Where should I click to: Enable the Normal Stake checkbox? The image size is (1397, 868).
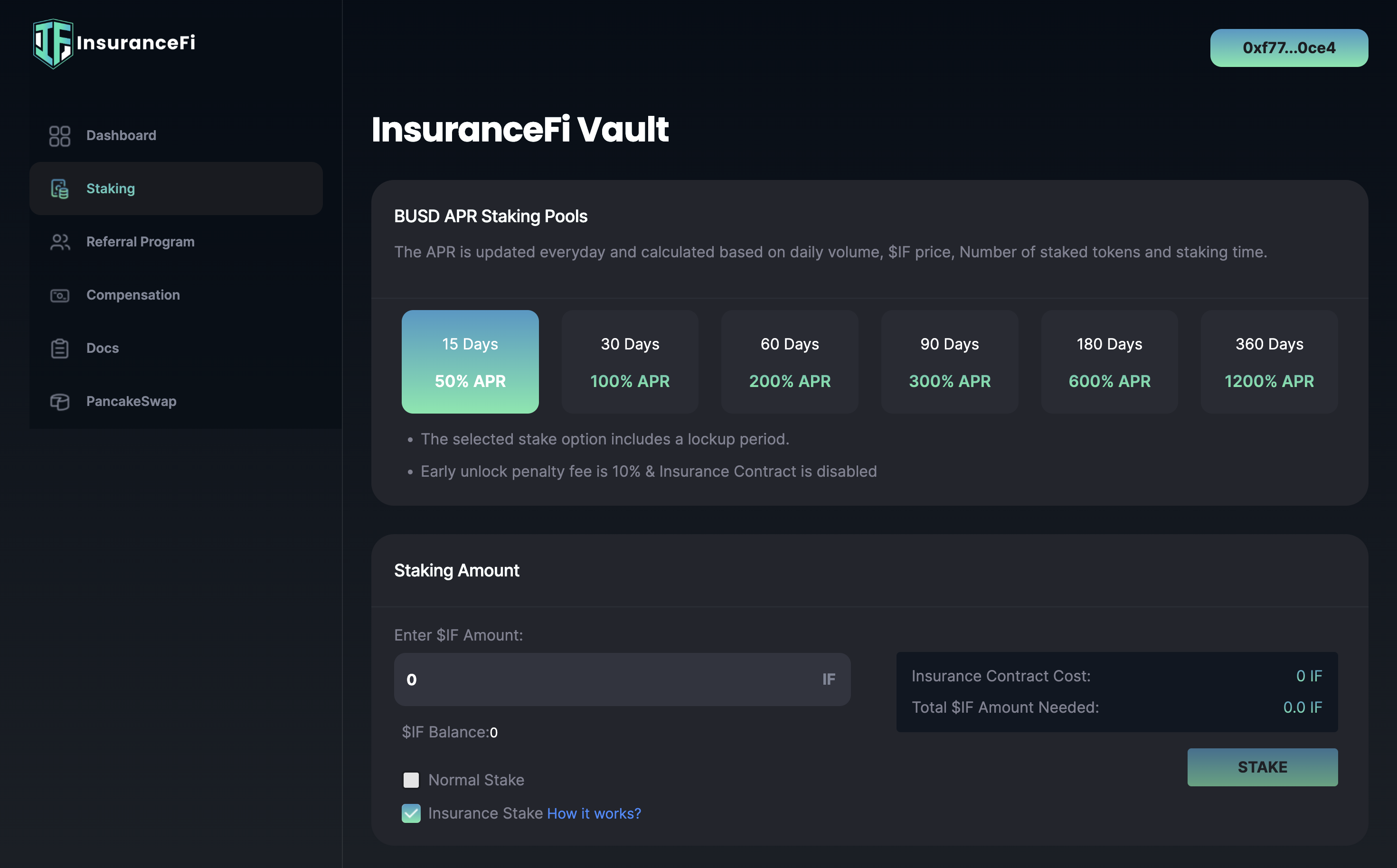[x=411, y=780]
